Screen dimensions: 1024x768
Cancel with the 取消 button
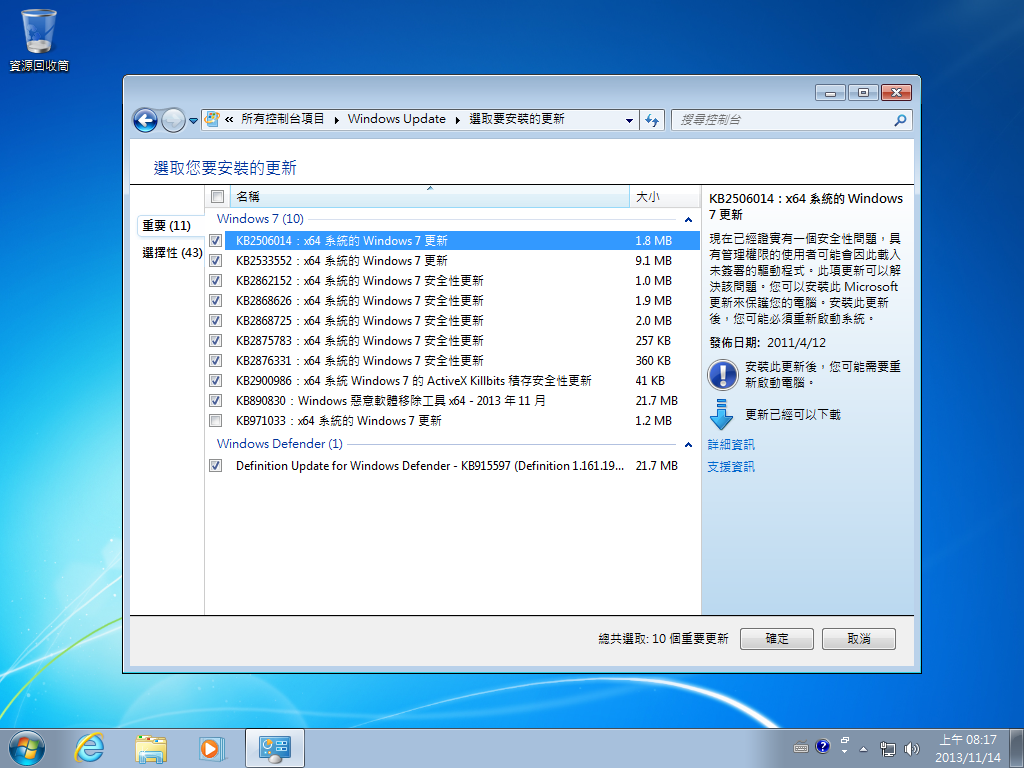point(859,639)
